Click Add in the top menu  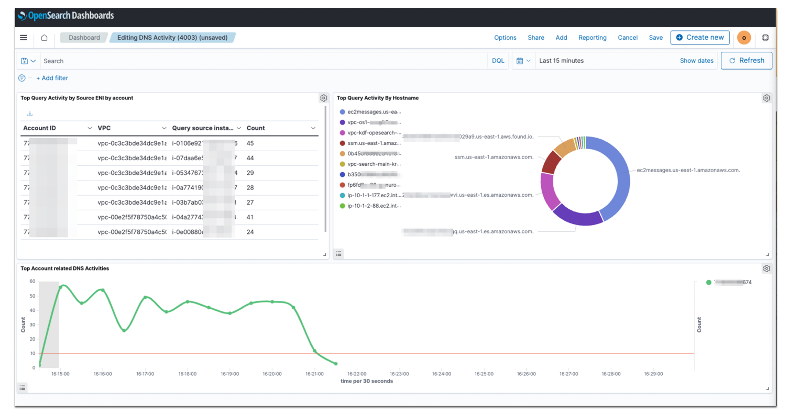click(561, 38)
